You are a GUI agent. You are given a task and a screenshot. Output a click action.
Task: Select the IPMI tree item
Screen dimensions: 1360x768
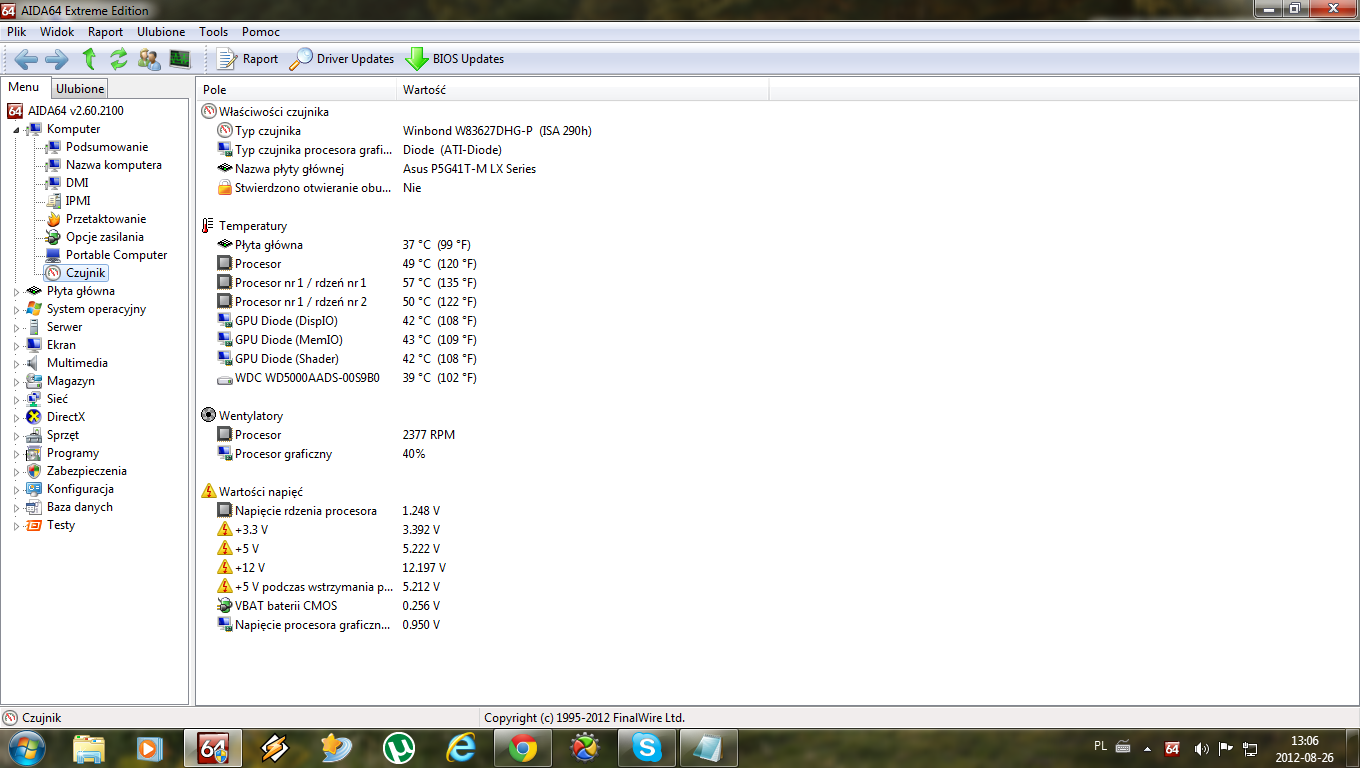(78, 201)
